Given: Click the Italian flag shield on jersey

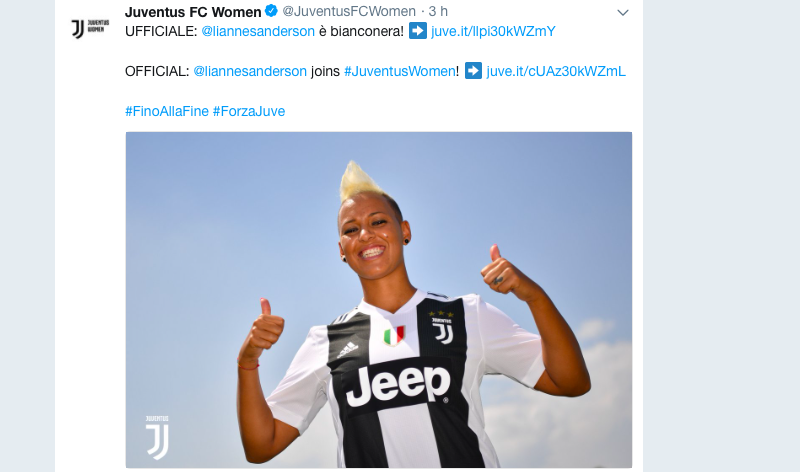Looking at the screenshot, I should coord(394,335).
